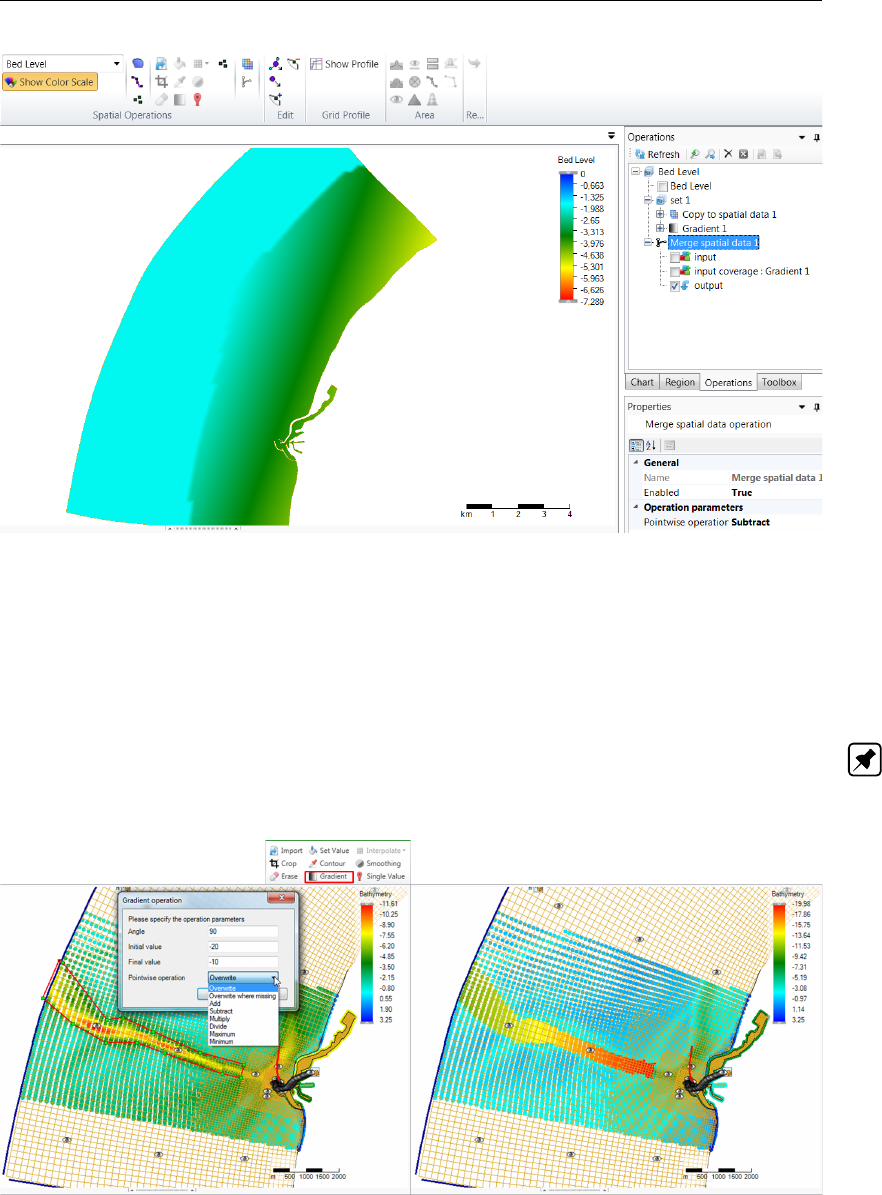This screenshot has height=1195, width=882.
Task: Click the boxed X remove-all icon
Action: (743, 154)
